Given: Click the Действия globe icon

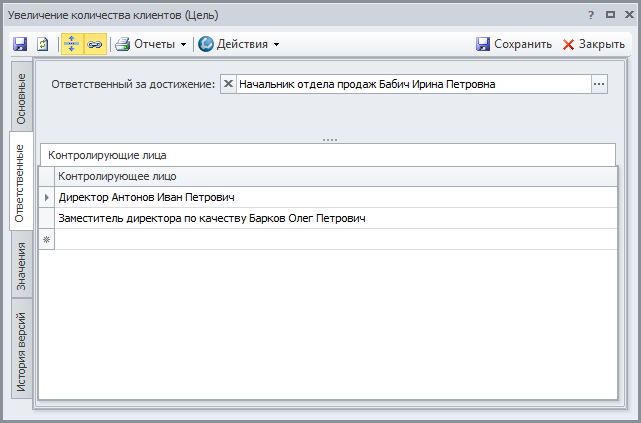Looking at the screenshot, I should click(x=205, y=44).
